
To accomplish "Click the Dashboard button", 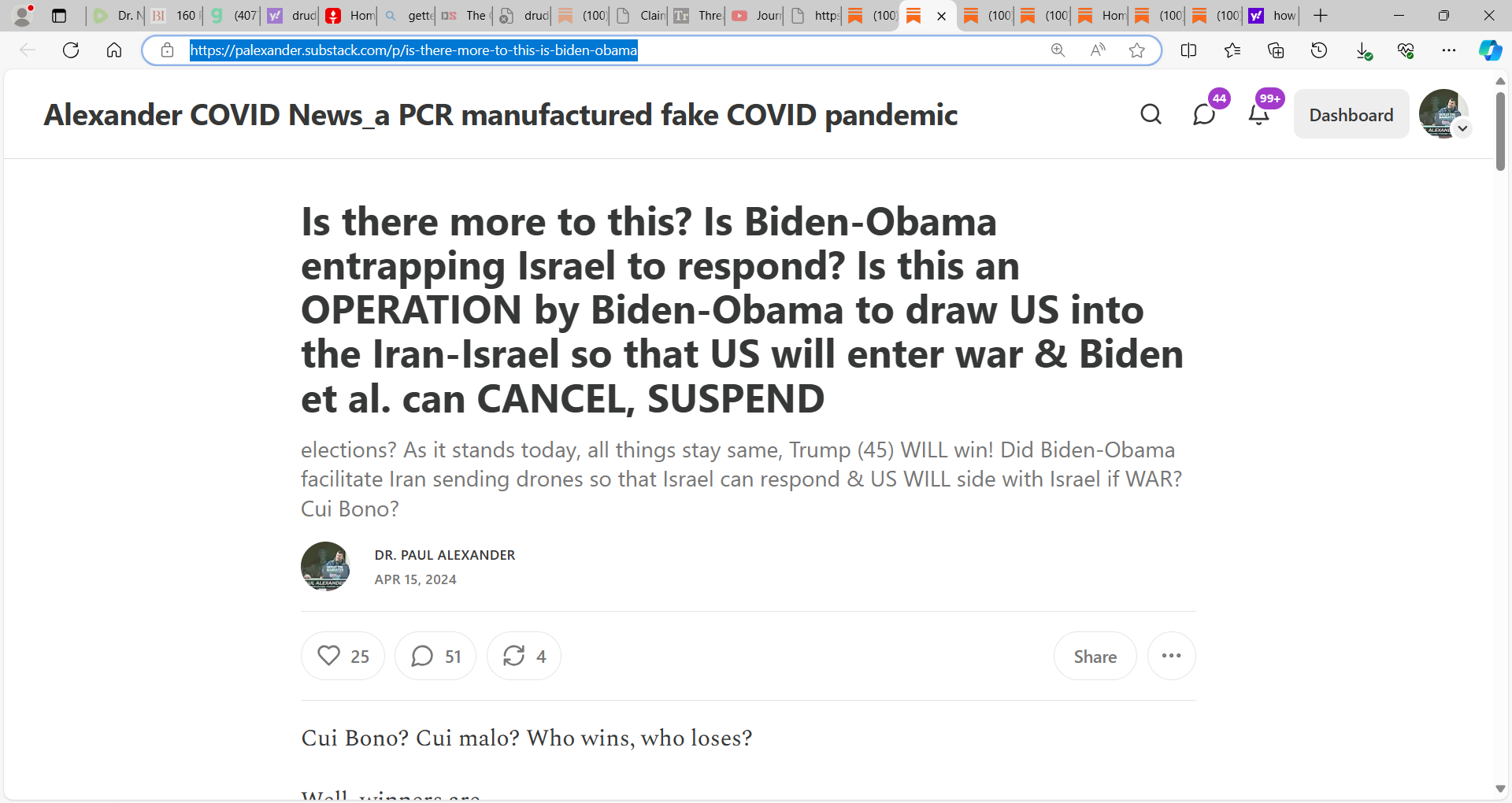I will 1351,115.
